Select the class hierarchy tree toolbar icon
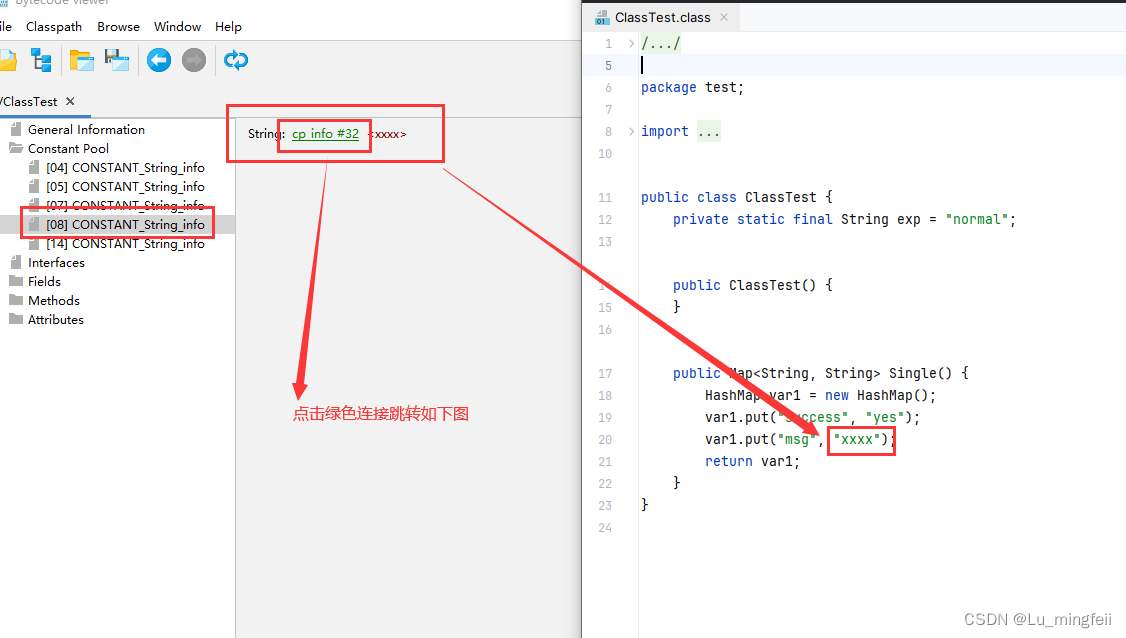The height and width of the screenshot is (638, 1126). pyautogui.click(x=41, y=60)
